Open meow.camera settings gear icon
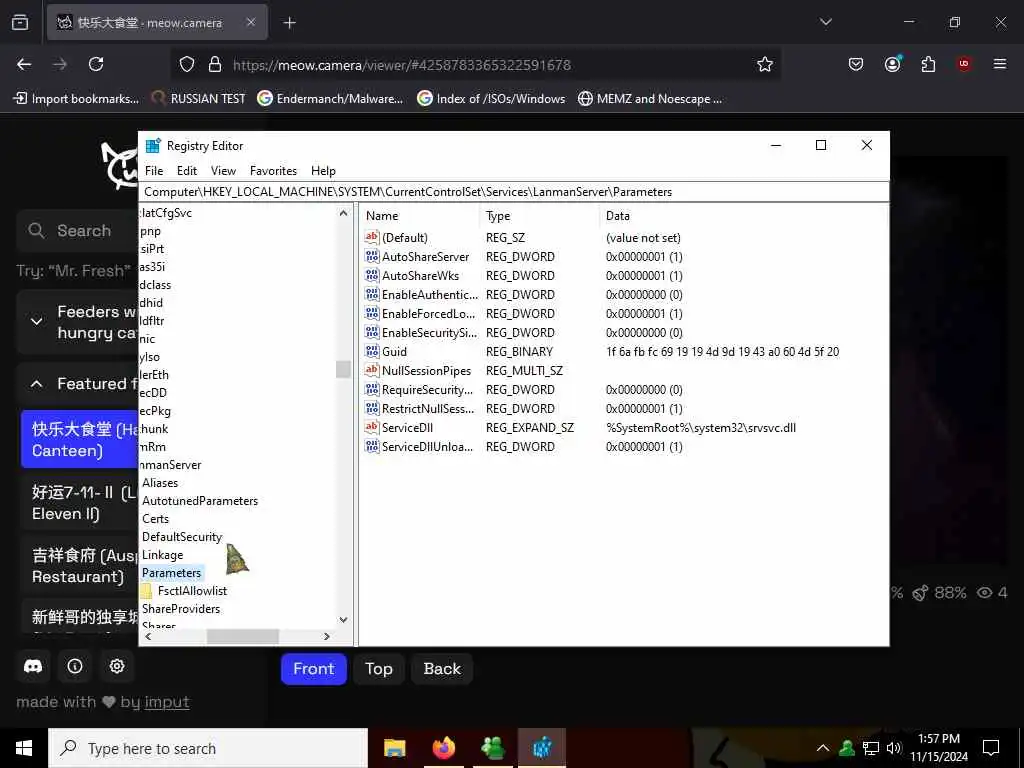The height and width of the screenshot is (768, 1024). tap(117, 666)
